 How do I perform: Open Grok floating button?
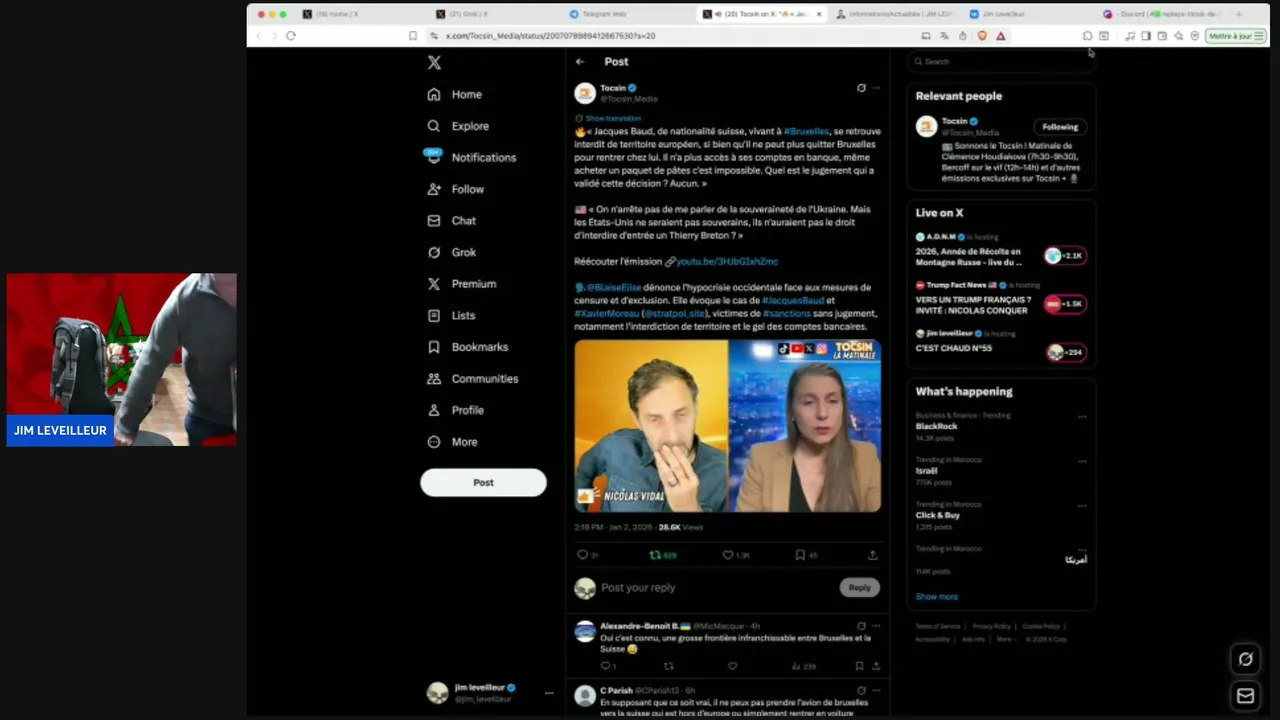click(x=1245, y=659)
